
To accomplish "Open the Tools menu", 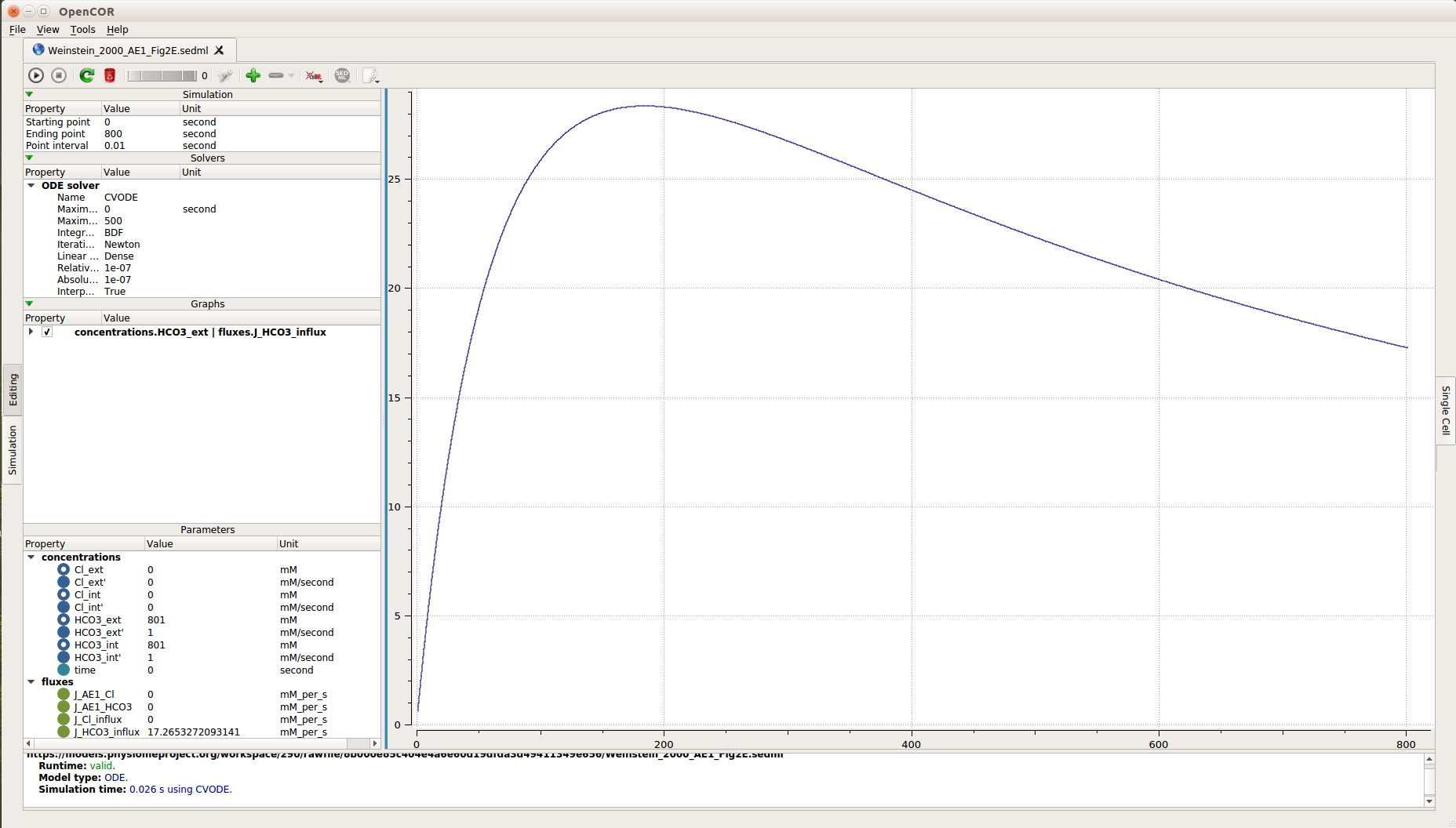I will [82, 30].
